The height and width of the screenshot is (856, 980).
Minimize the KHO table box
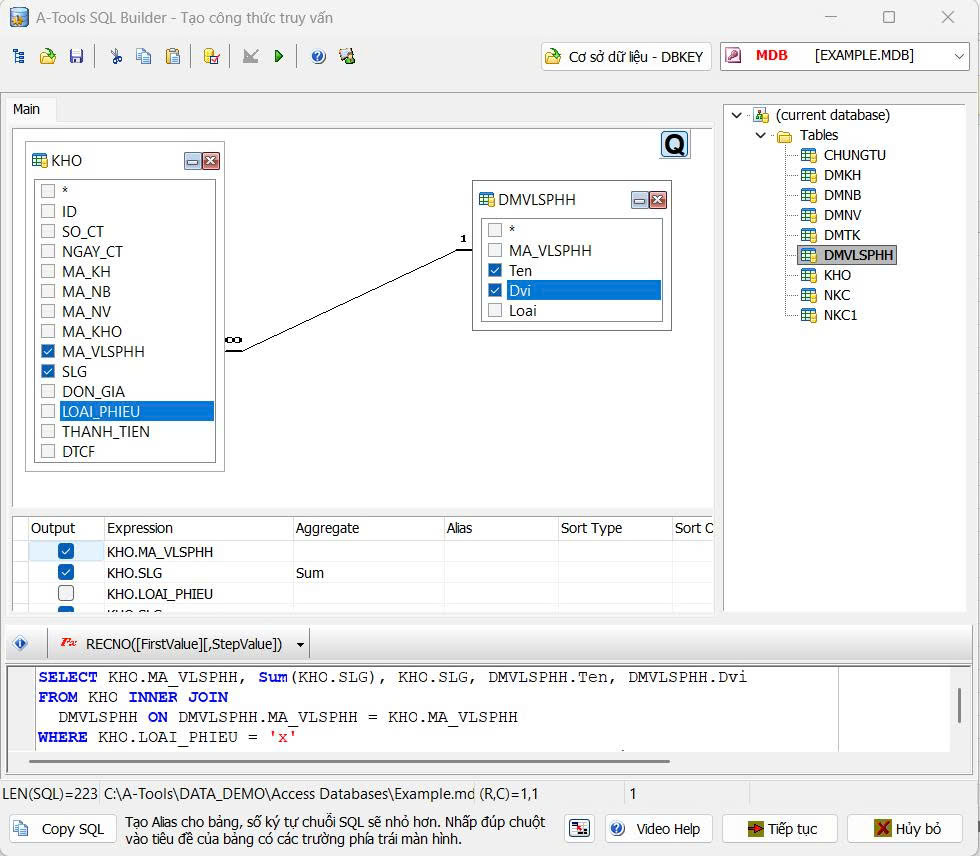tap(193, 161)
